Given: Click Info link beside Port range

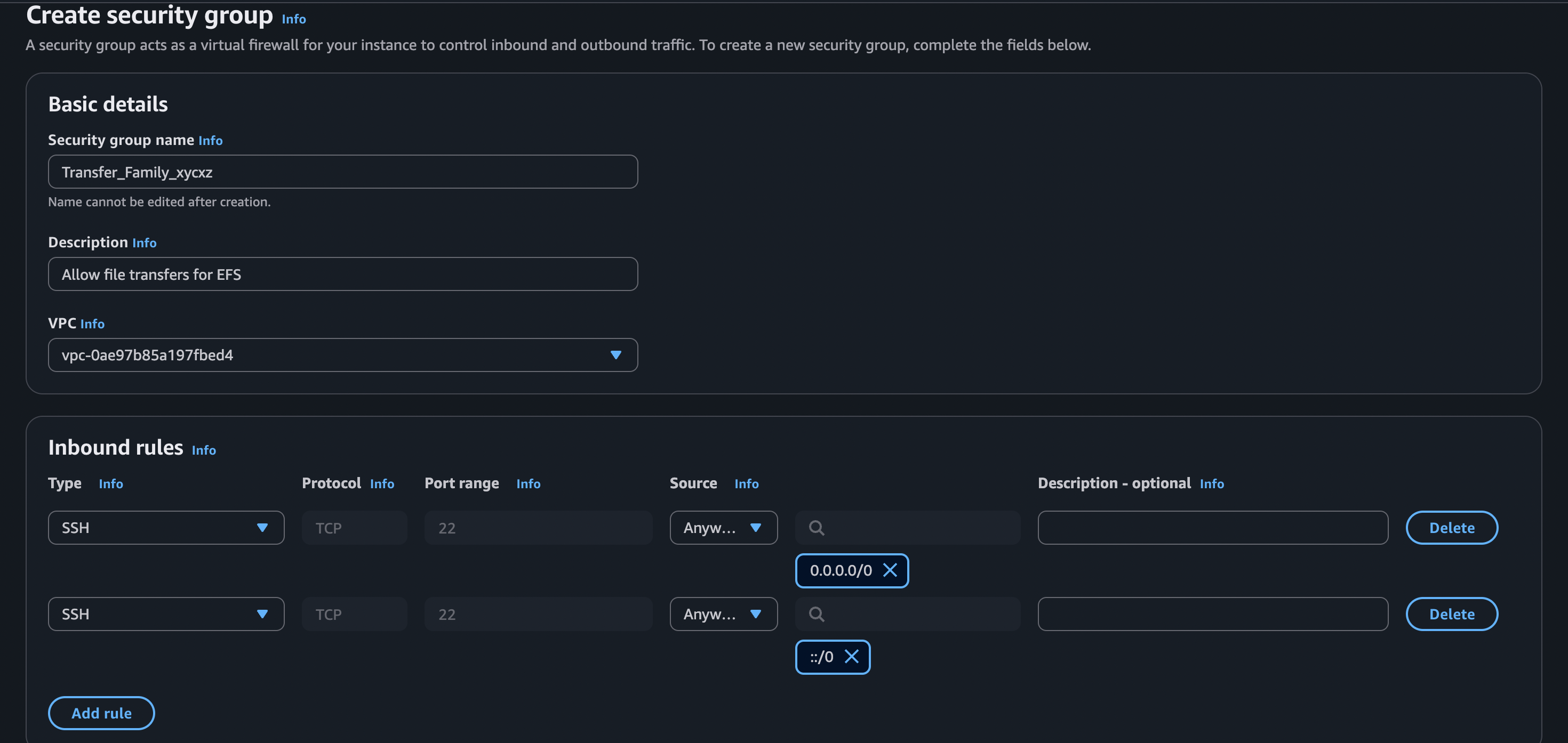Looking at the screenshot, I should (528, 484).
